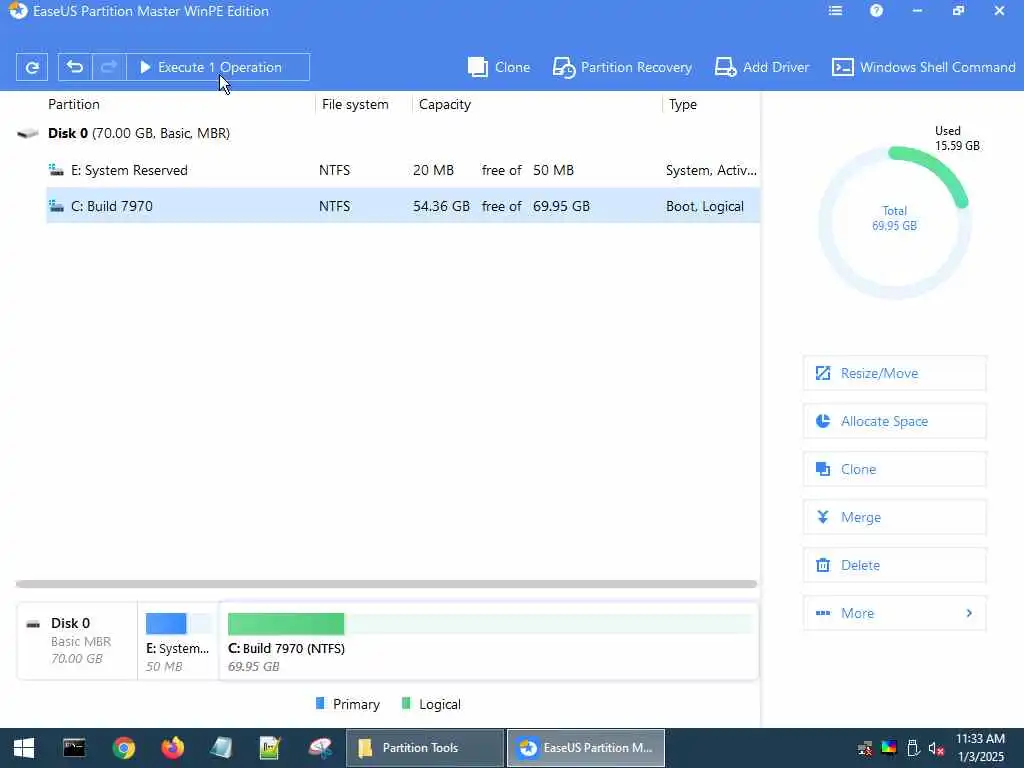
Task: Open Add Driver tool
Action: pyautogui.click(x=761, y=67)
